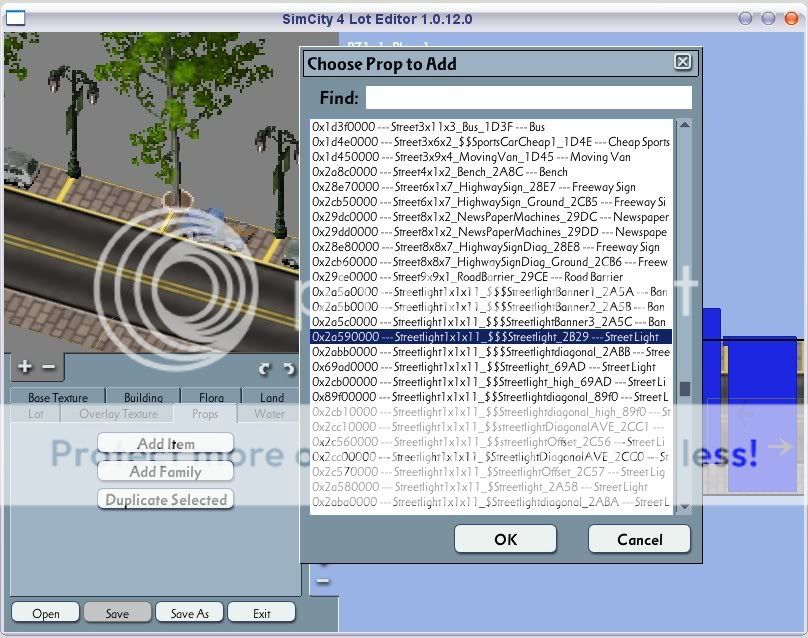Screen dimensions: 808x638
Task: Close the Choose Prop to Add dialog
Action: click(x=682, y=62)
